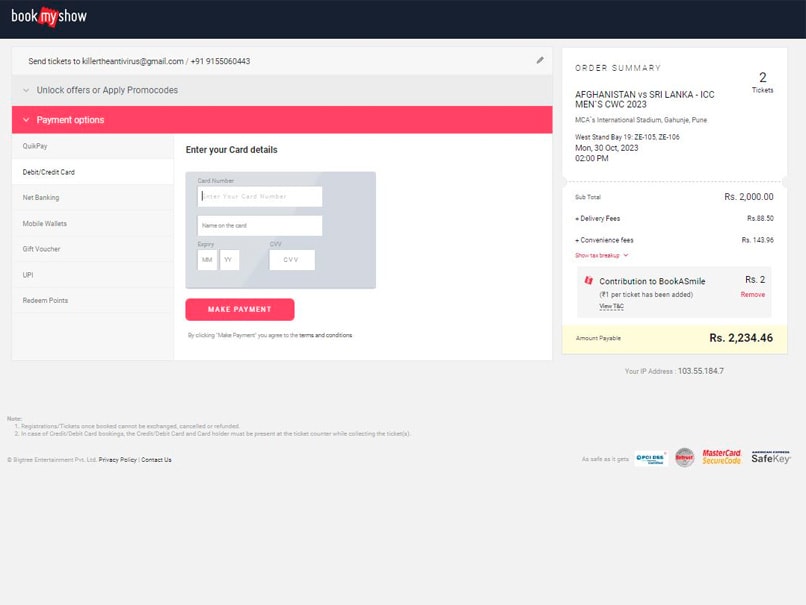Open Redeem Points option

(x=93, y=300)
